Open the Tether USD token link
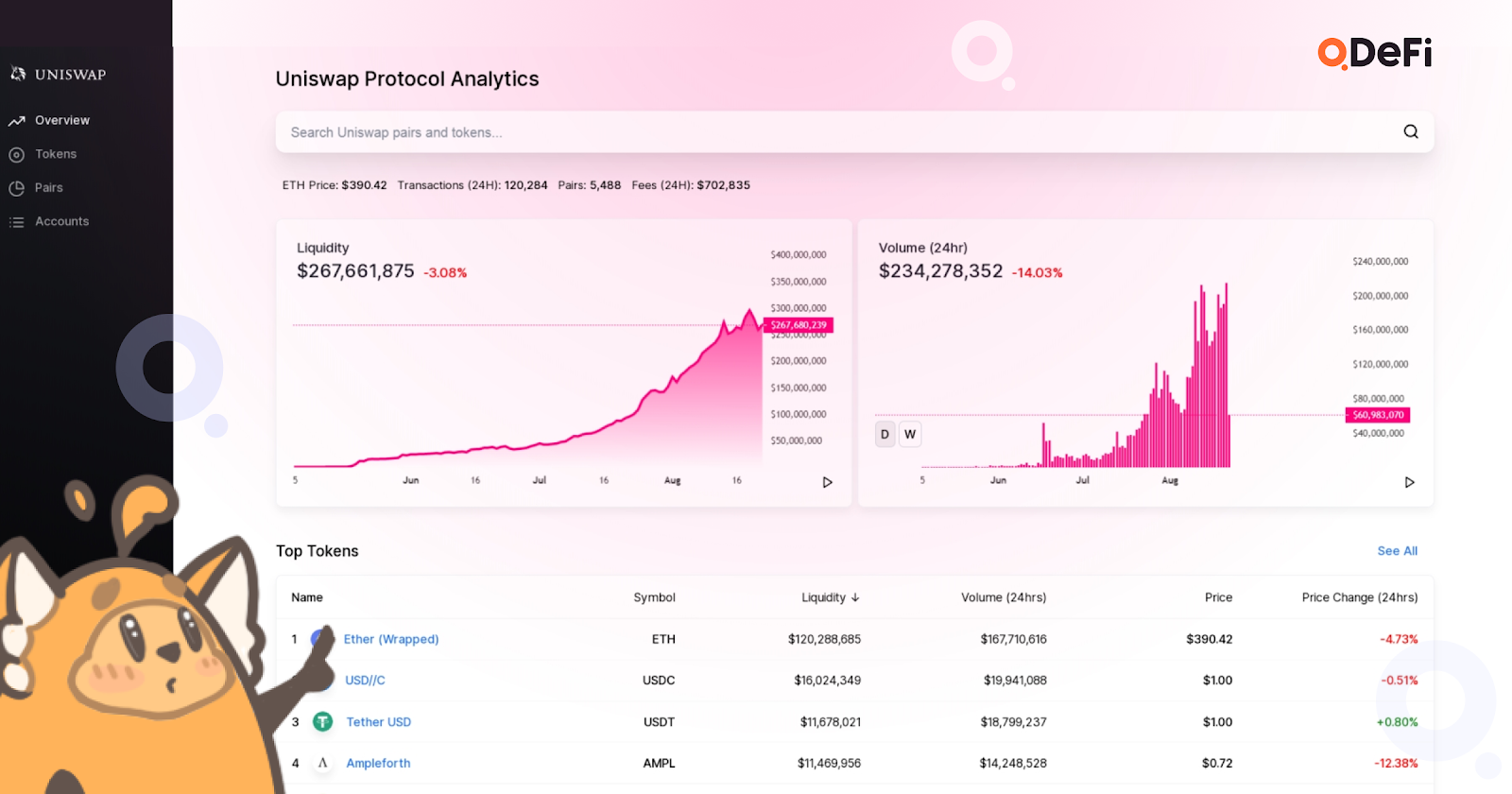 coord(378,721)
